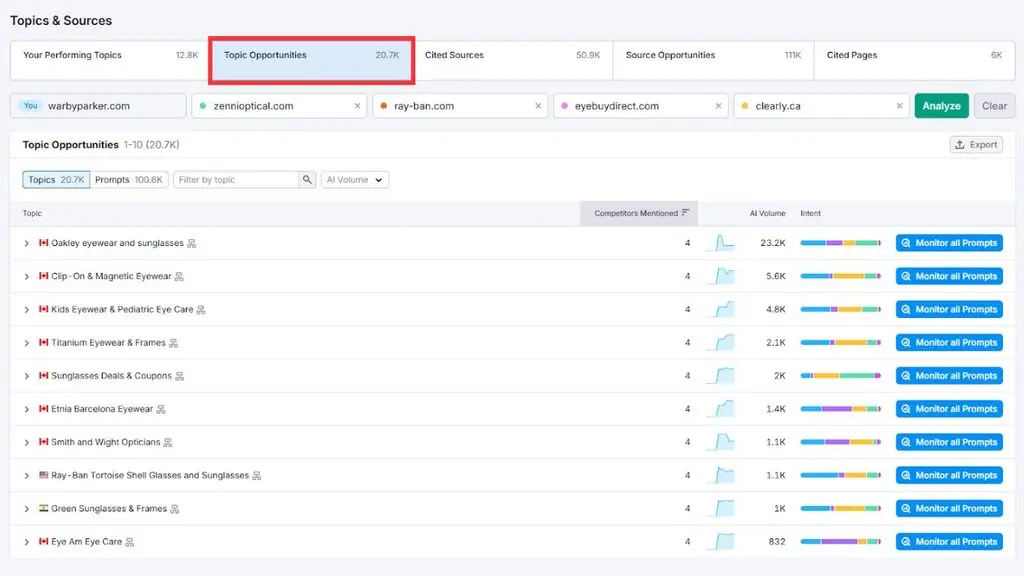
Task: Monitor all Prompts for Eye Am Eye Care
Action: point(949,541)
